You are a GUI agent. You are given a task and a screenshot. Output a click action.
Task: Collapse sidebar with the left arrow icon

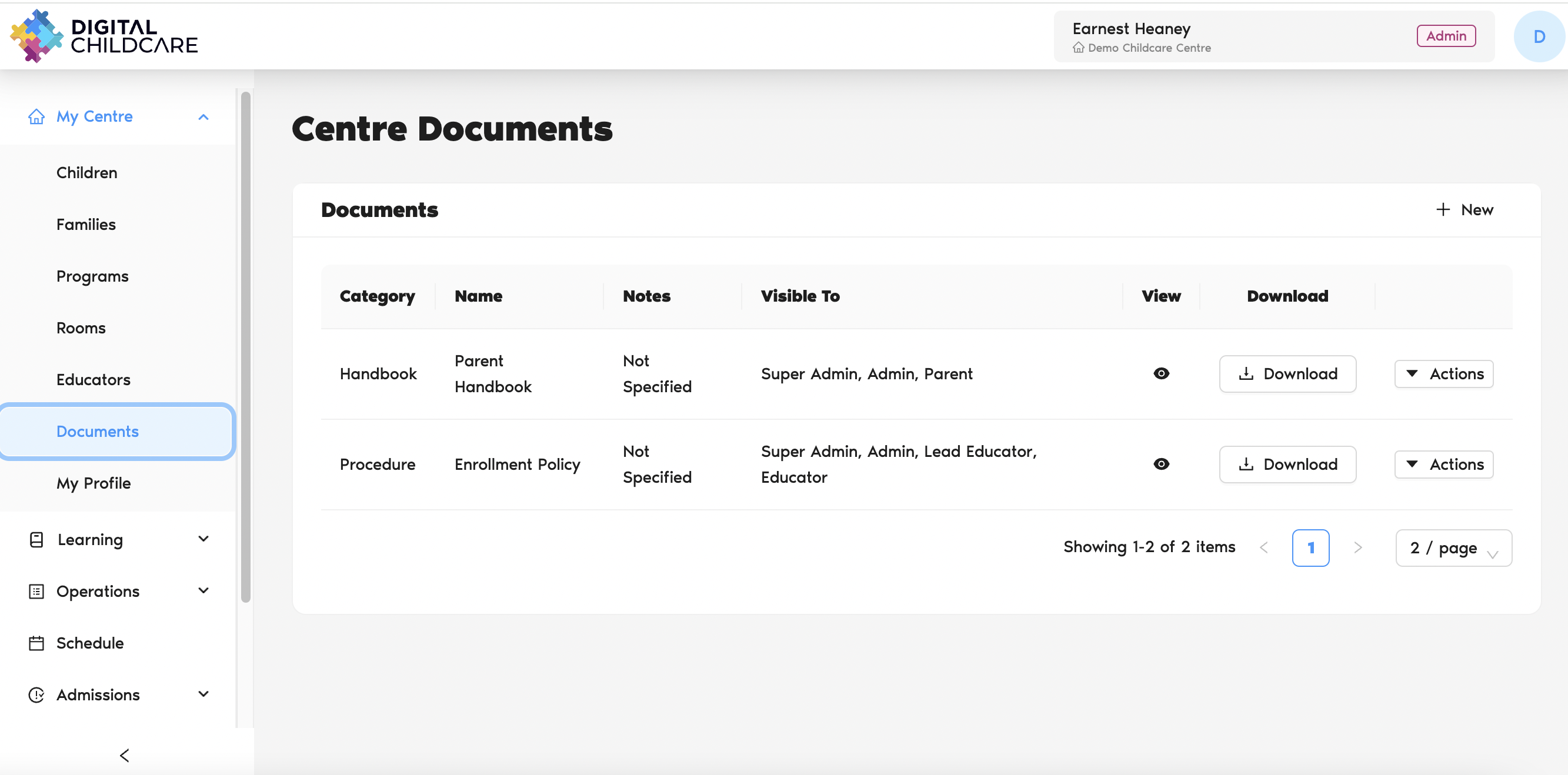coord(125,756)
